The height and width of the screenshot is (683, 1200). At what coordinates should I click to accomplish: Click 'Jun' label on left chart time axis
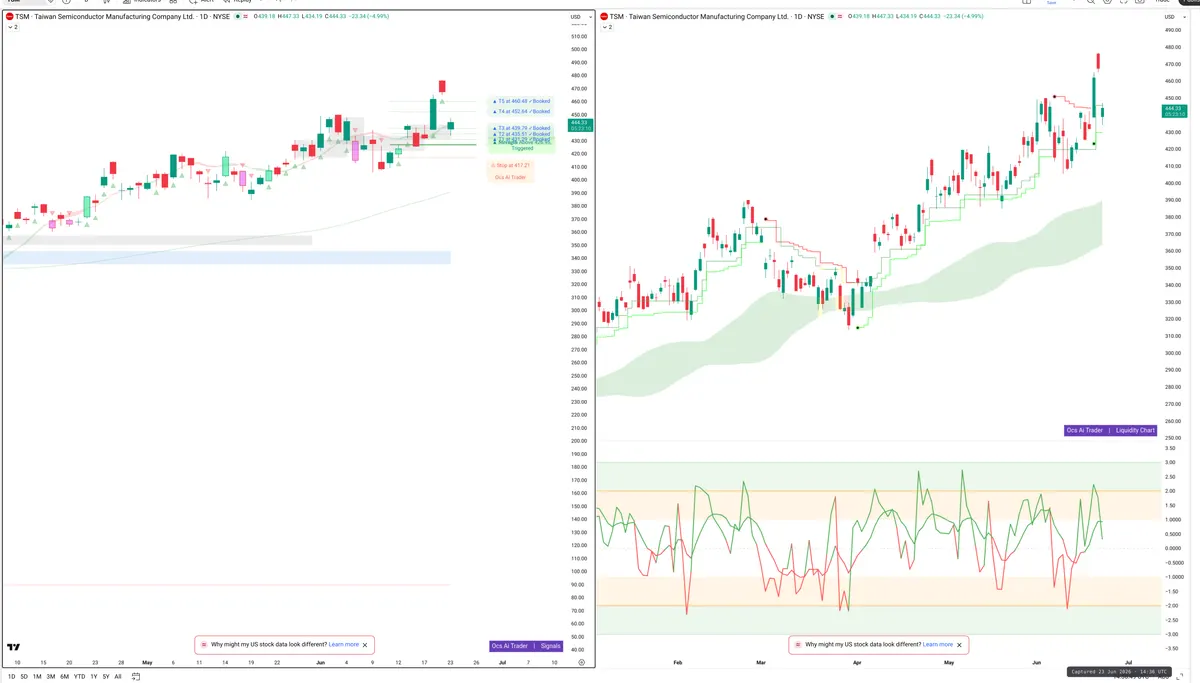pos(321,662)
